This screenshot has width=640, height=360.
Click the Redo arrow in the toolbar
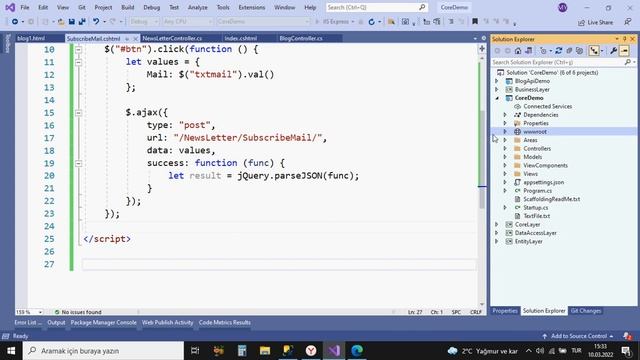click(113, 22)
